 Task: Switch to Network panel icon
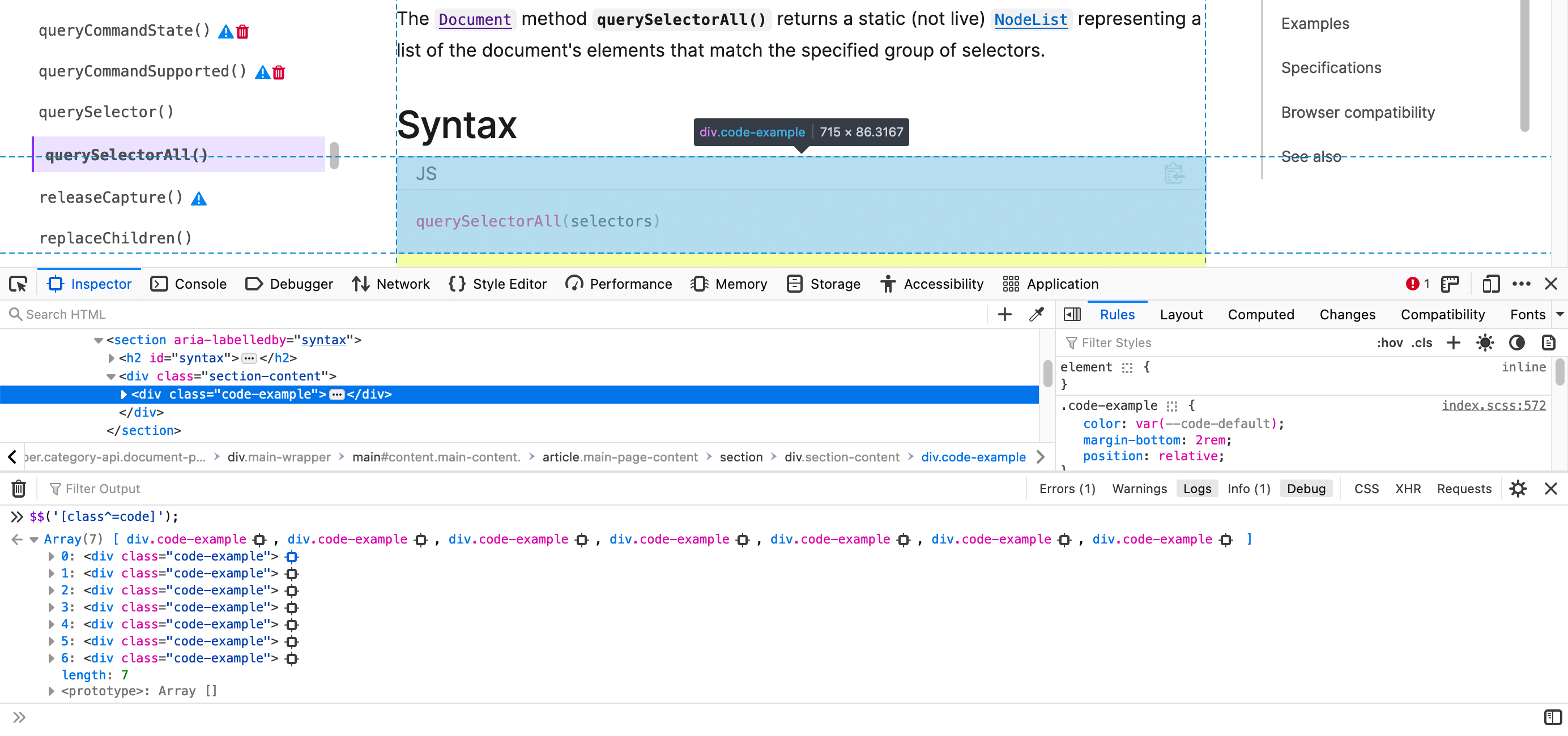tap(401, 284)
